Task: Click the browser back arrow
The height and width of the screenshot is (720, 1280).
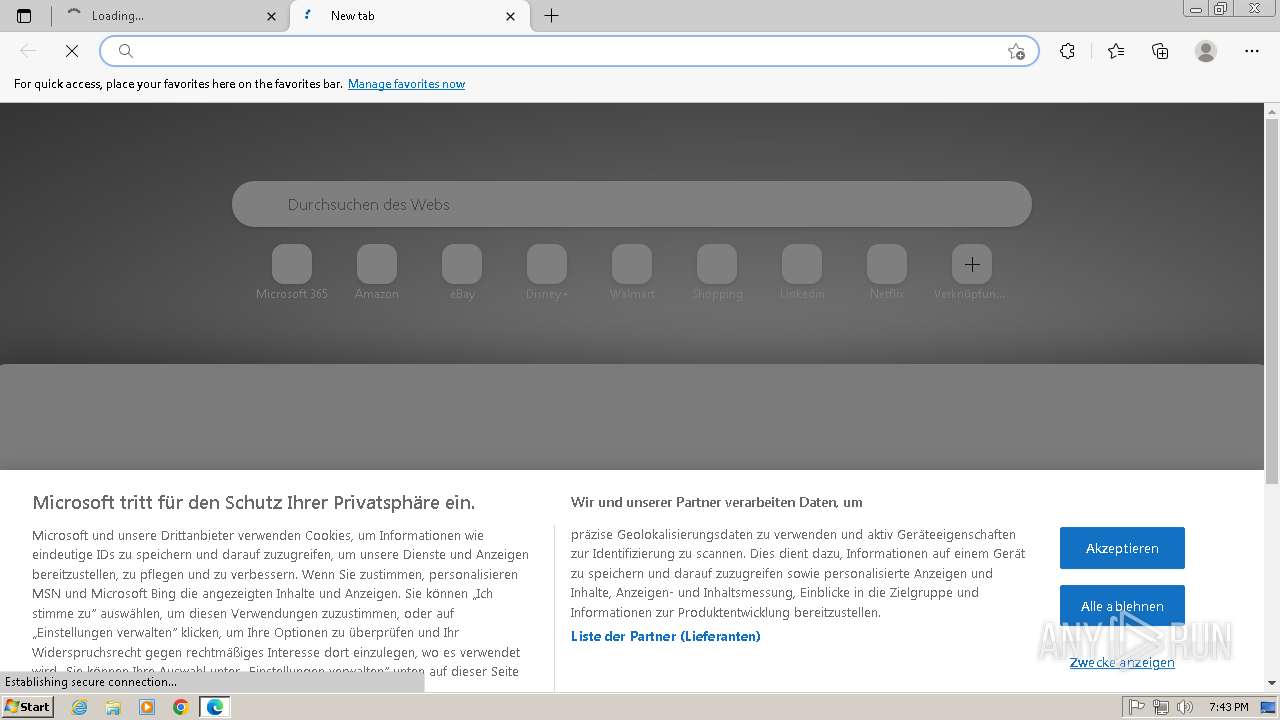Action: (x=28, y=51)
